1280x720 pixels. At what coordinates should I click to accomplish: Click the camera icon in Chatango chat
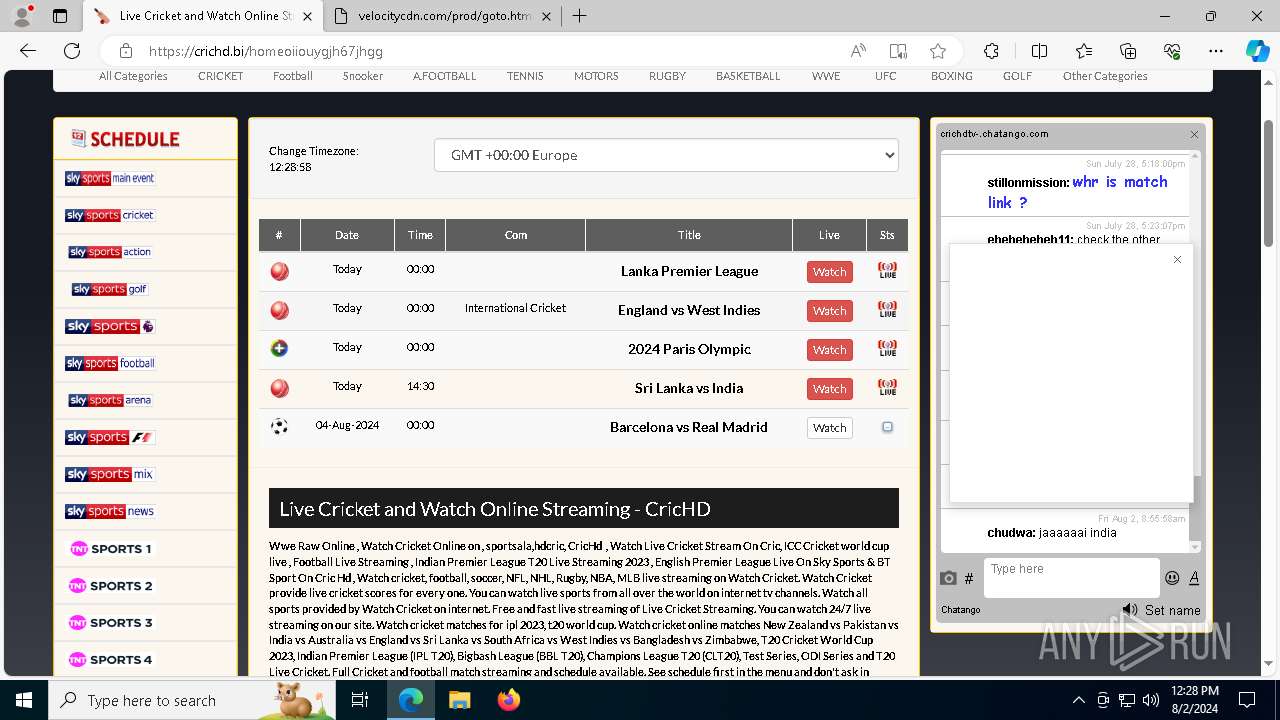948,578
